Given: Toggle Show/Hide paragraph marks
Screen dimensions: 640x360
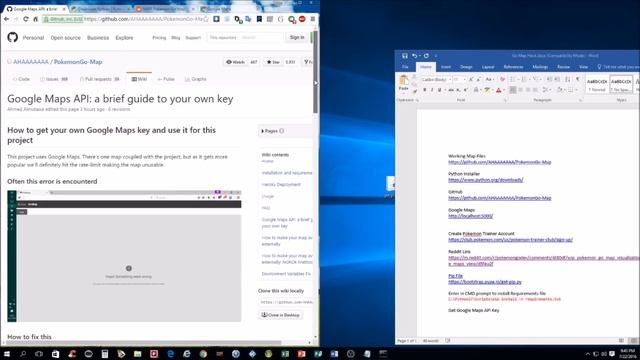Looking at the screenshot, I should 578,79.
